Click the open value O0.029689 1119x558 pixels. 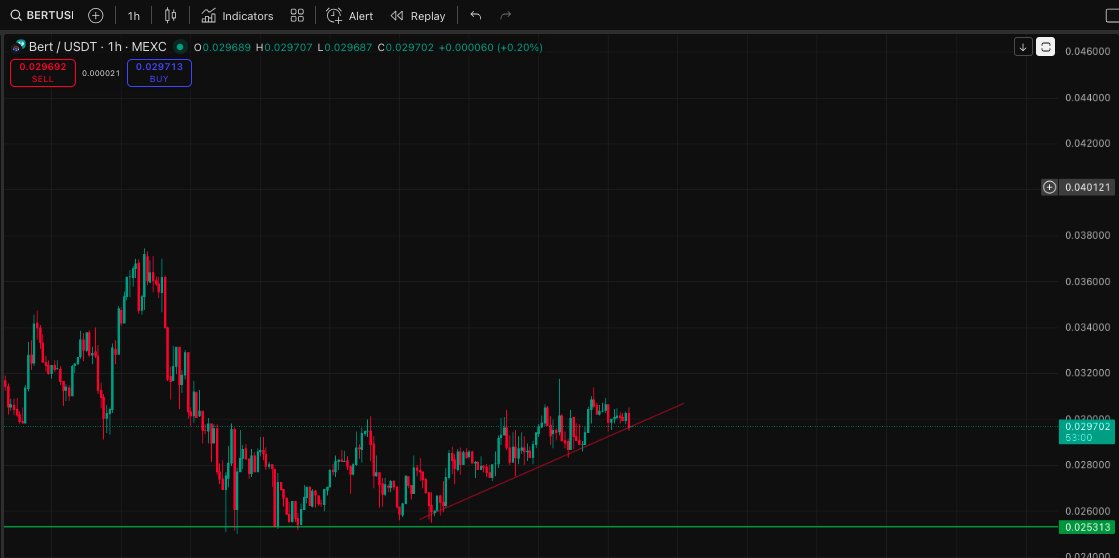coord(223,47)
